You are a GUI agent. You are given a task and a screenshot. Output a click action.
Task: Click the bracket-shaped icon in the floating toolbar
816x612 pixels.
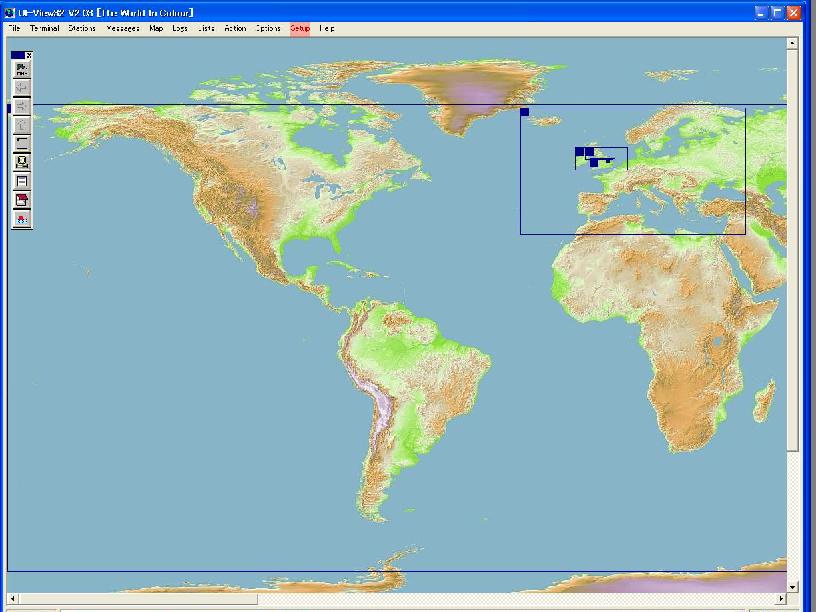22,143
